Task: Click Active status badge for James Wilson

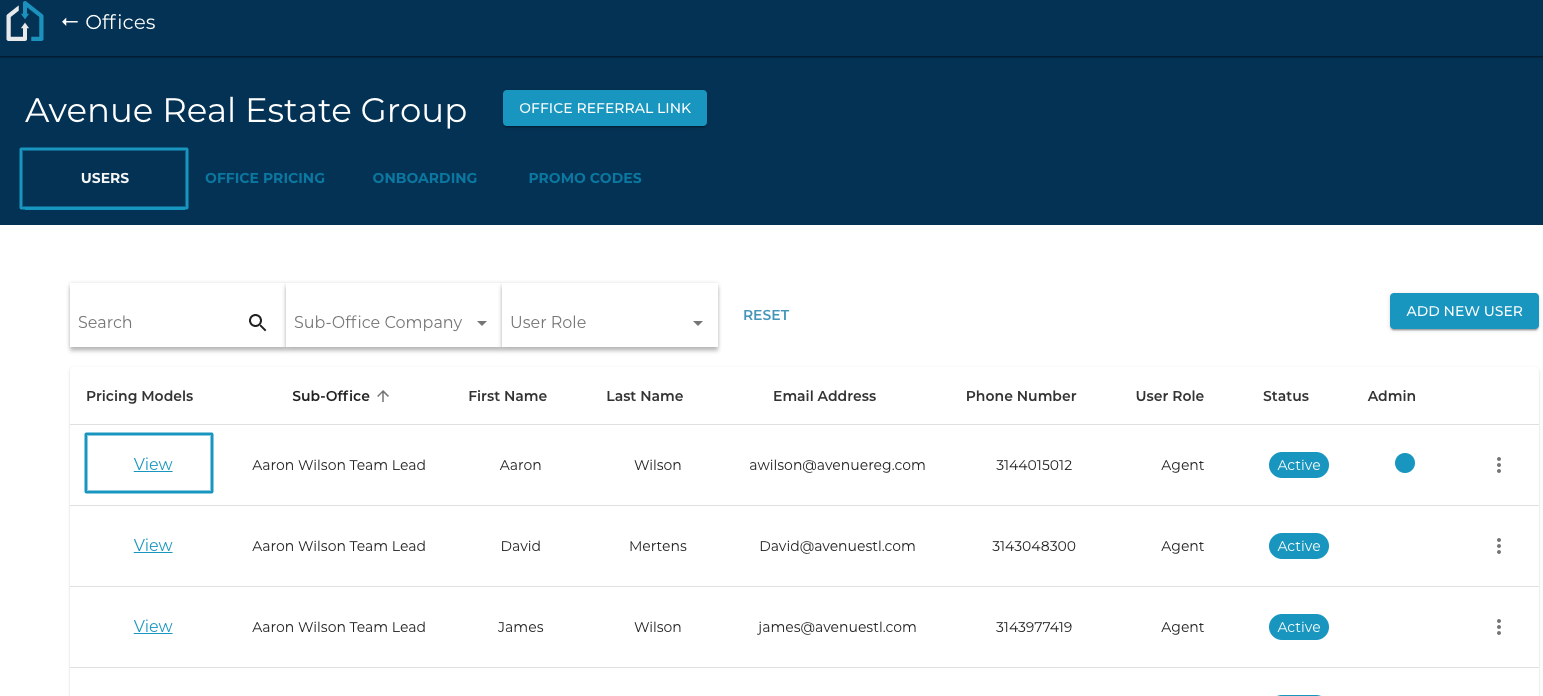Action: click(x=1298, y=627)
